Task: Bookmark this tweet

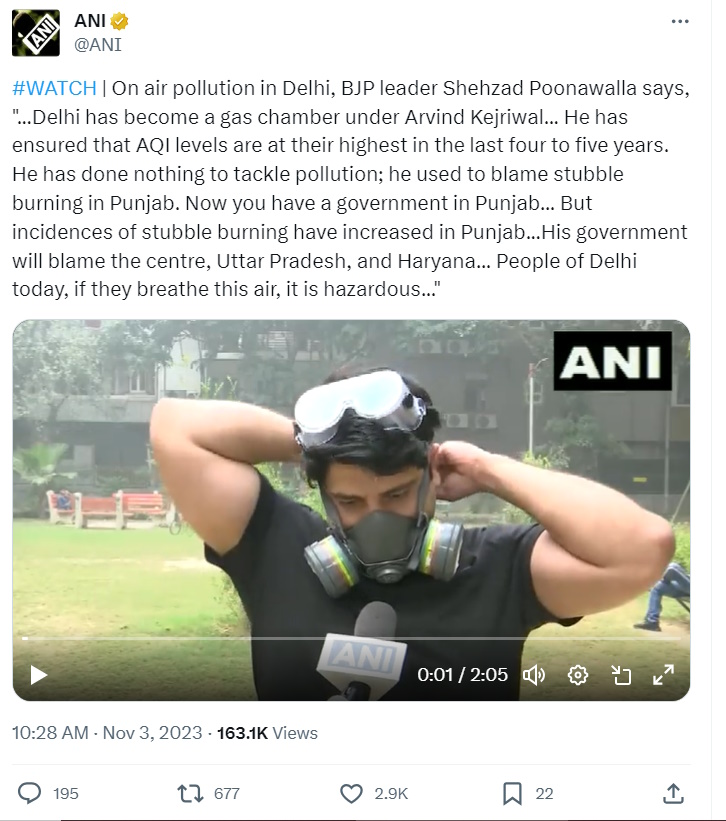Action: [x=512, y=793]
